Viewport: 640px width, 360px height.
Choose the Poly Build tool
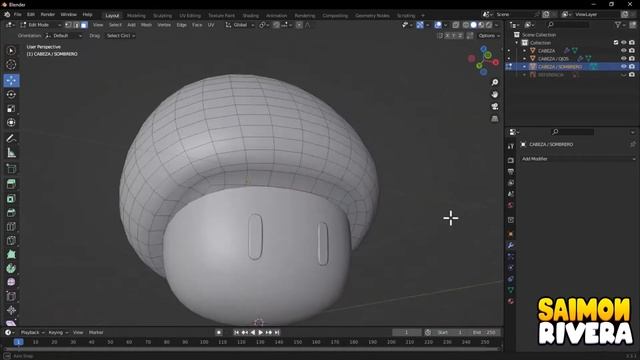pos(11,254)
